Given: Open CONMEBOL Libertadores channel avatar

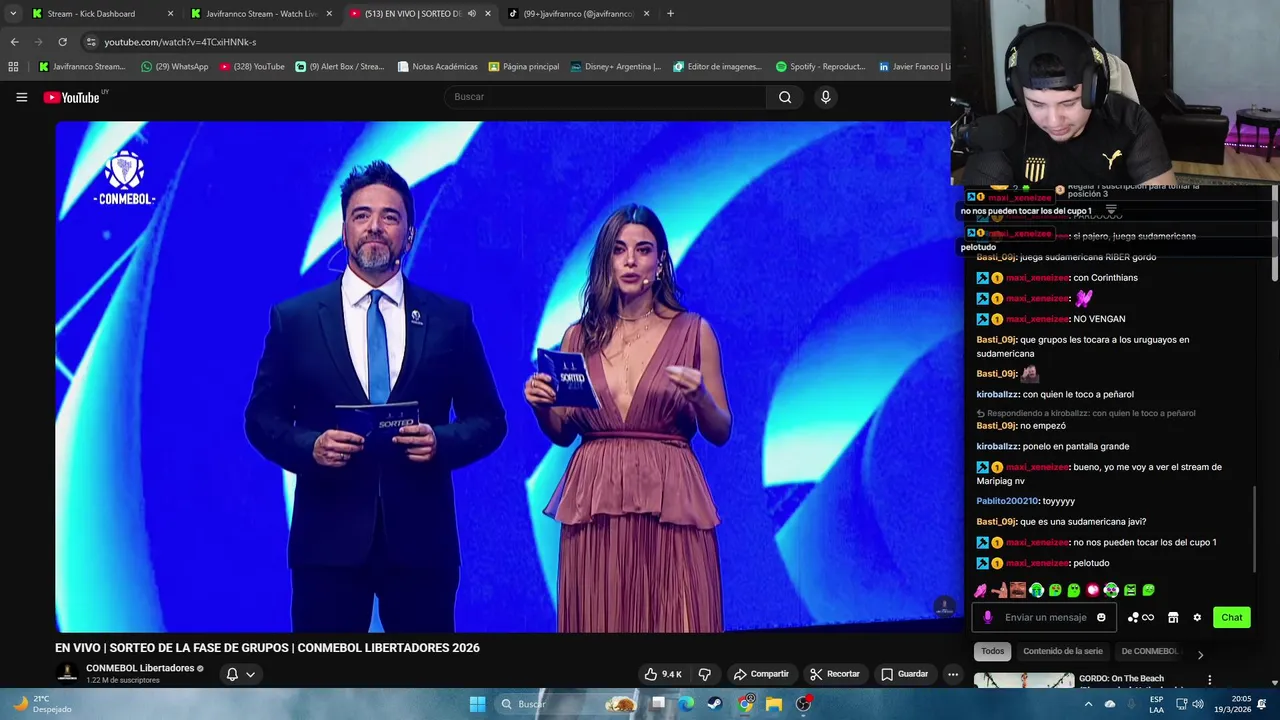Looking at the screenshot, I should 67,673.
